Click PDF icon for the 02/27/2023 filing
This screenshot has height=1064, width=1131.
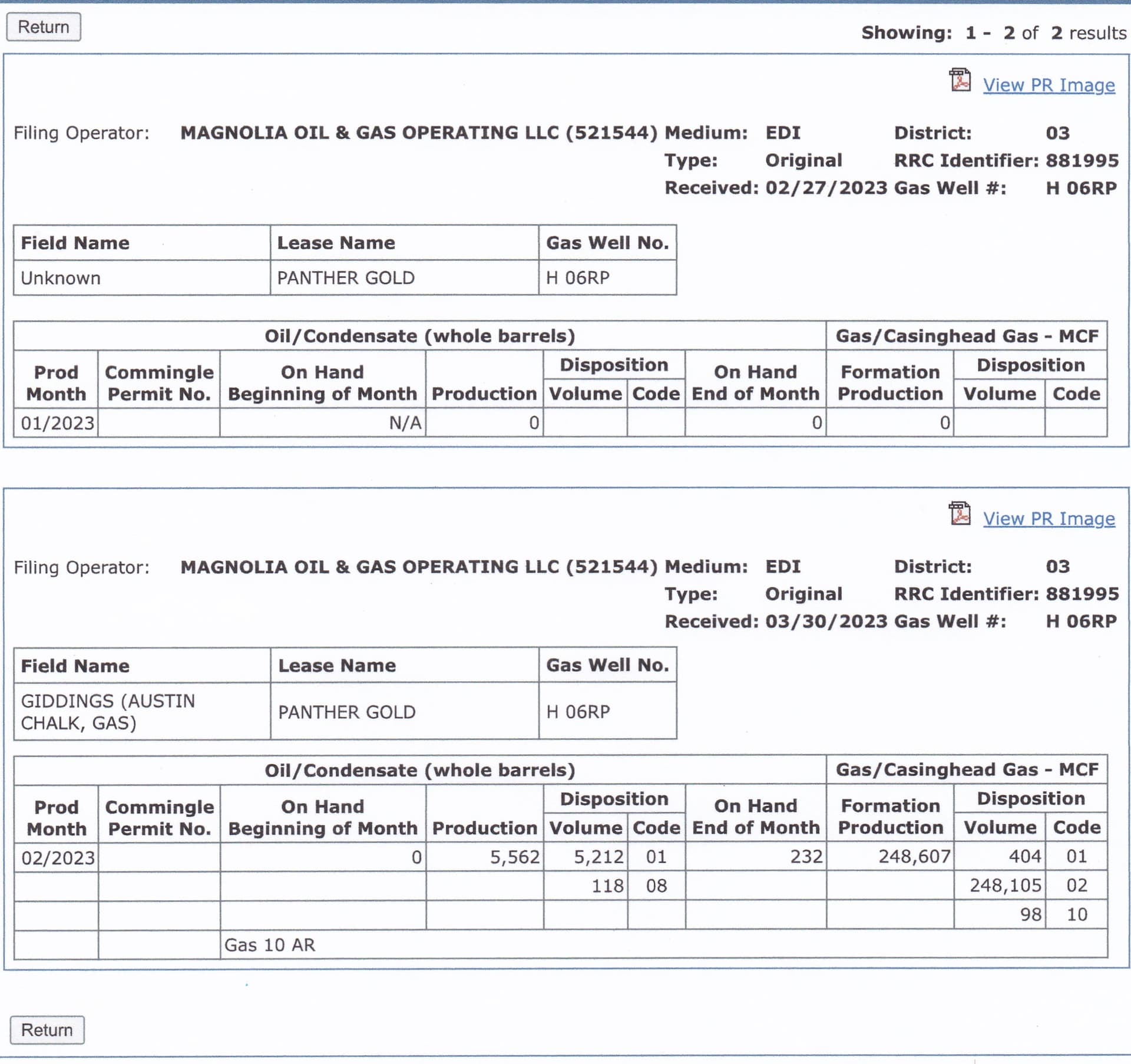(960, 80)
